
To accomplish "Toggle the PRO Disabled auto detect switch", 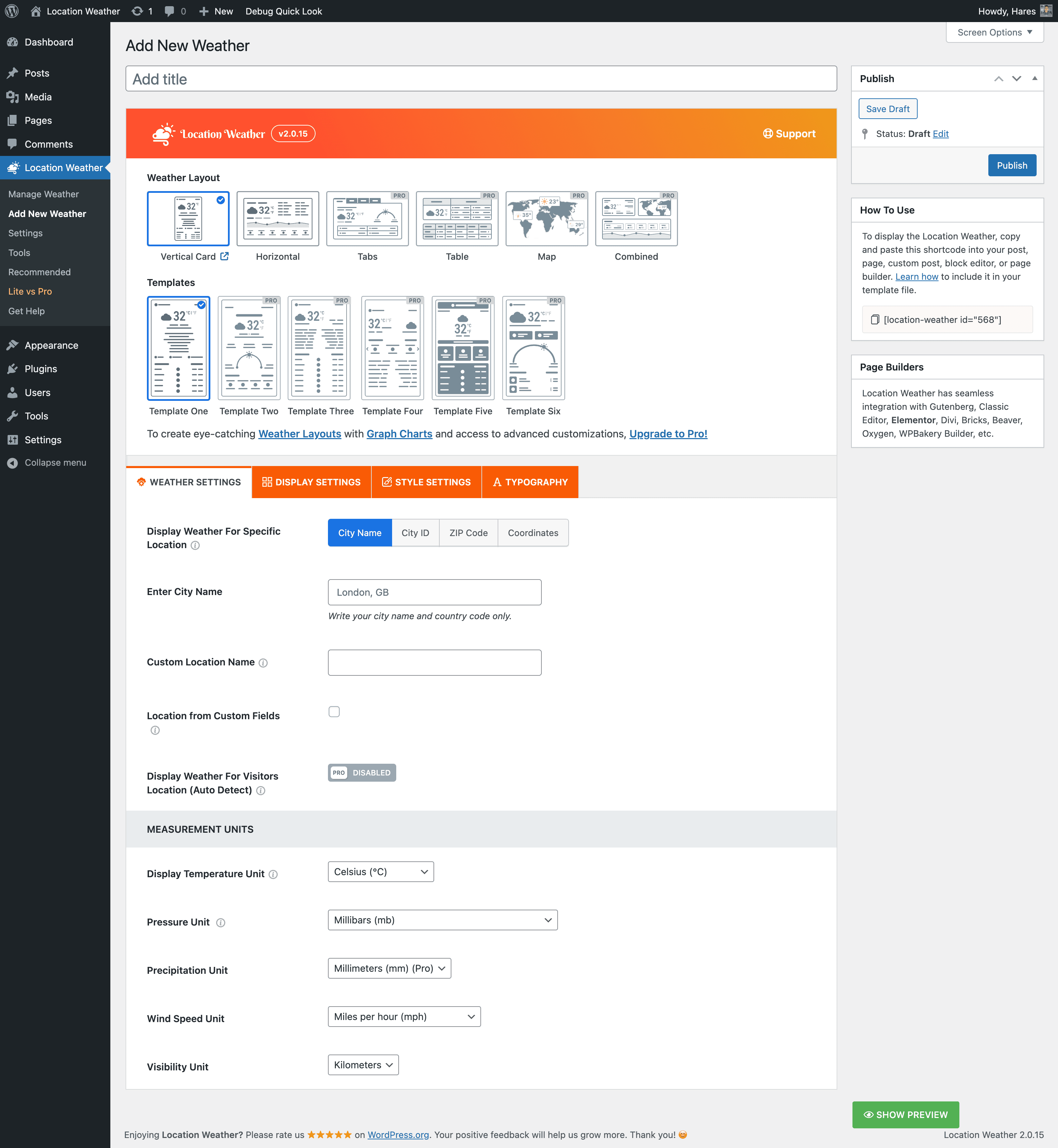I will point(362,772).
